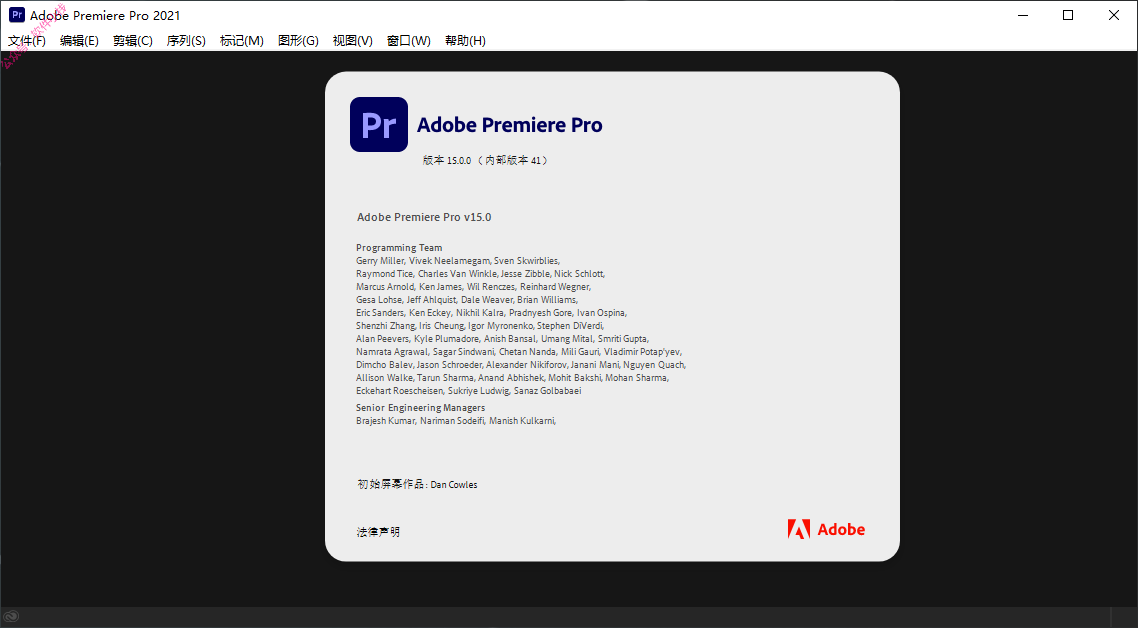
Task: Click the name 'Sanaz Golbabaei'
Action: click(x=547, y=391)
